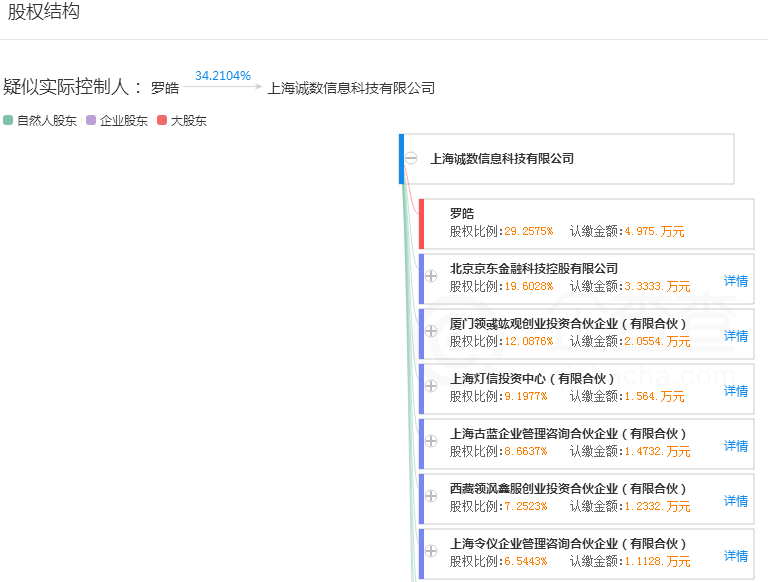Click 罗皓's share ratio 29.2575%

click(x=529, y=231)
